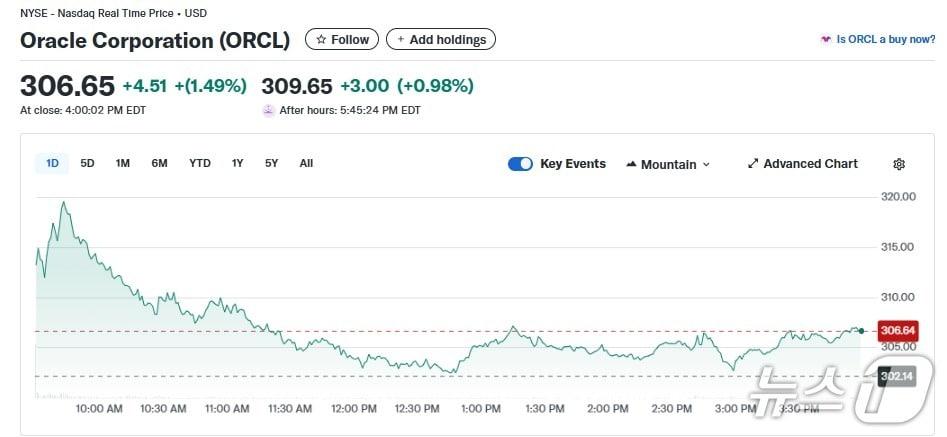Click the purple icon beside Is ORCL a buy now
The width and height of the screenshot is (947, 437).
pyautogui.click(x=825, y=40)
